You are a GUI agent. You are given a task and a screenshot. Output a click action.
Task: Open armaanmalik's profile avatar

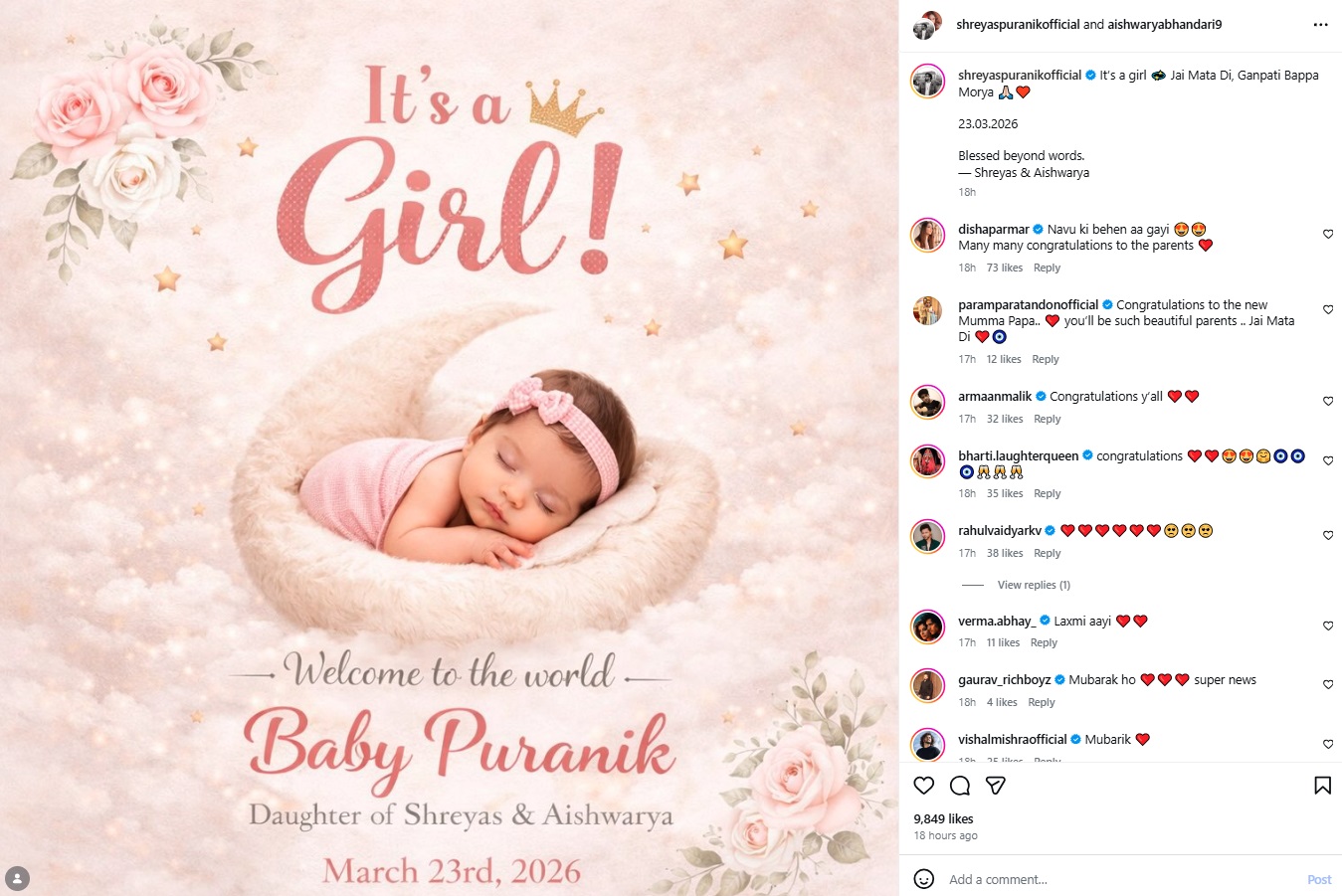928,403
